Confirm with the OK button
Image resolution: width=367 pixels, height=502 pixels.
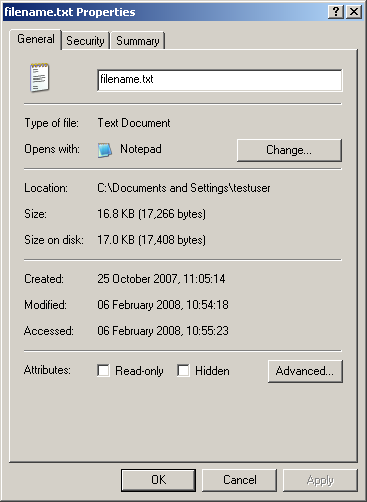[x=158, y=480]
